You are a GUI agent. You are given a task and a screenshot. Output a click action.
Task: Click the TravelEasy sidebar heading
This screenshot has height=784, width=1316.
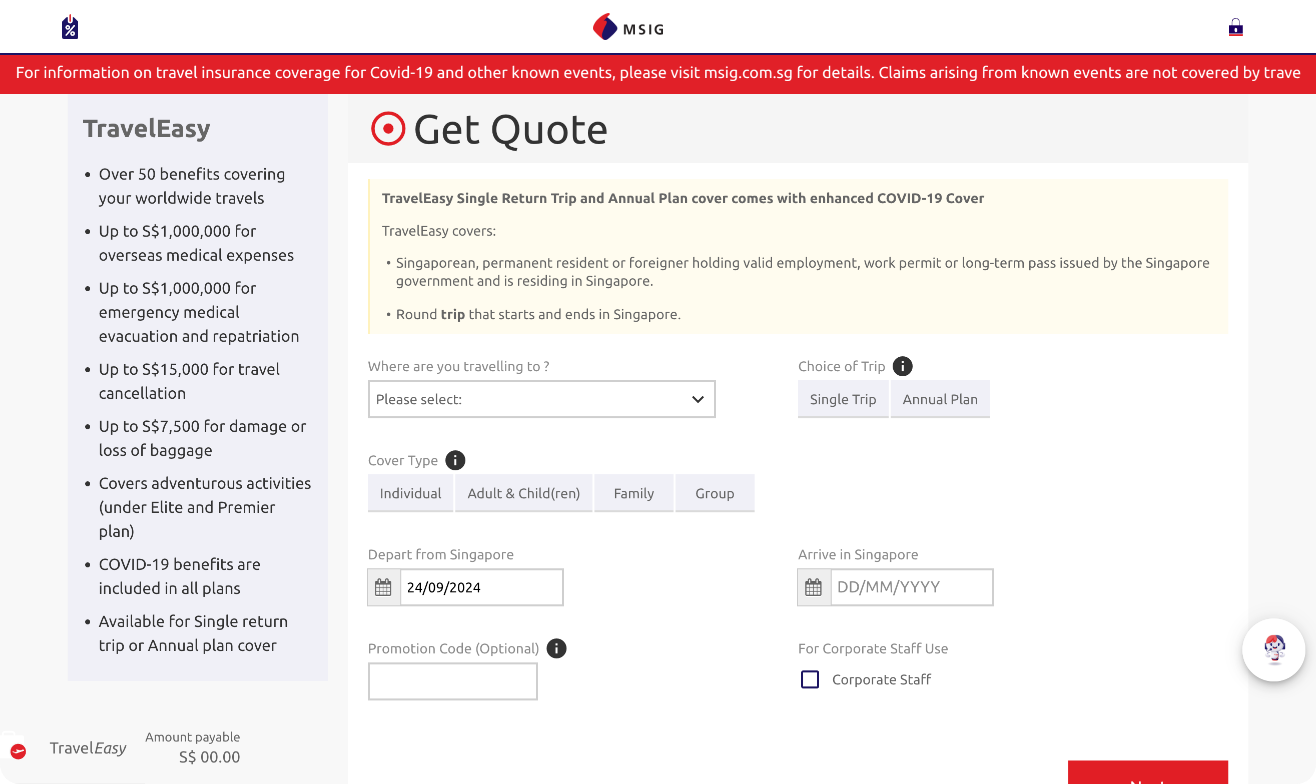click(x=146, y=128)
